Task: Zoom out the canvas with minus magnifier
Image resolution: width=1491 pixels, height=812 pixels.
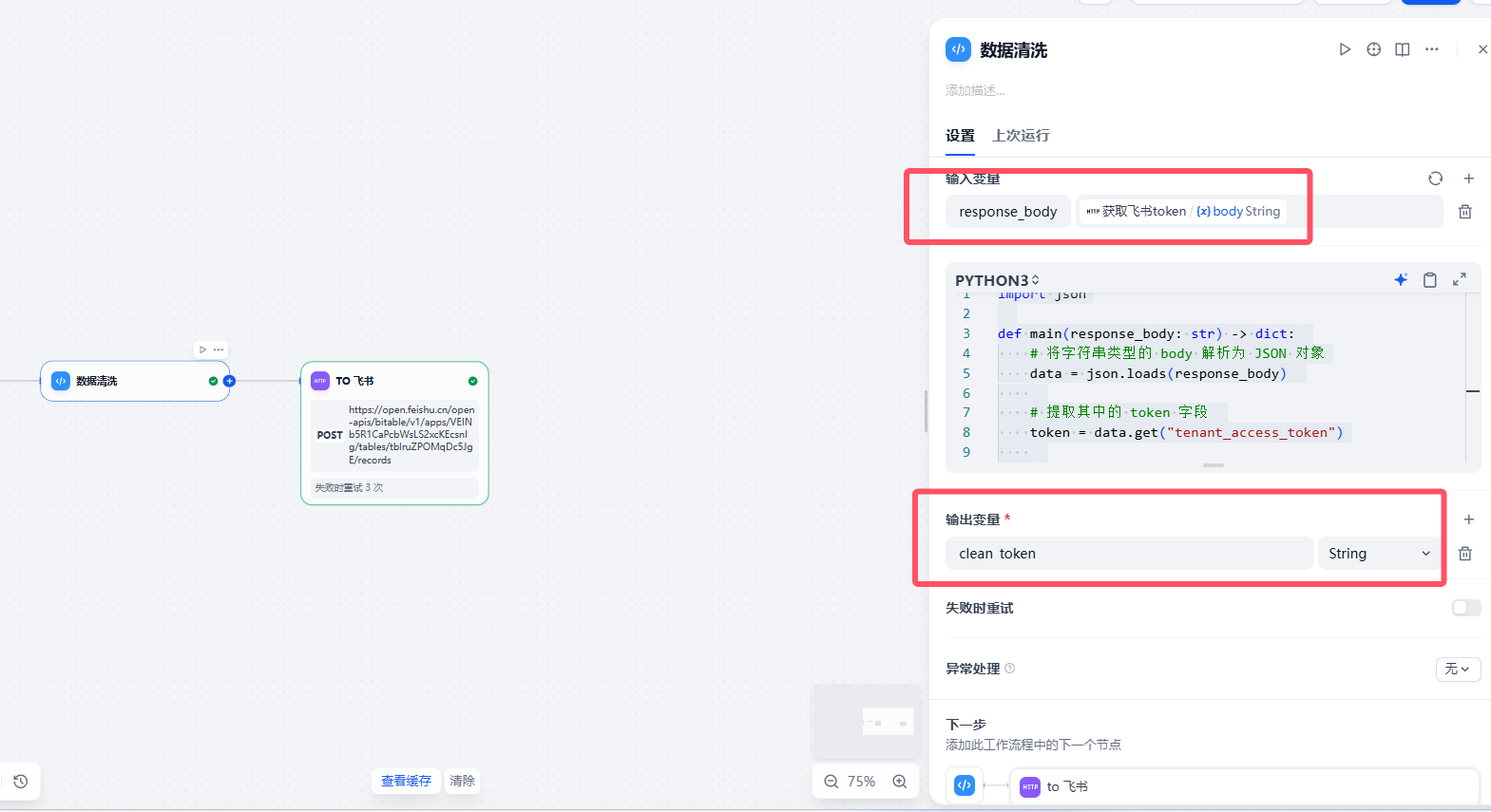Action: point(832,782)
